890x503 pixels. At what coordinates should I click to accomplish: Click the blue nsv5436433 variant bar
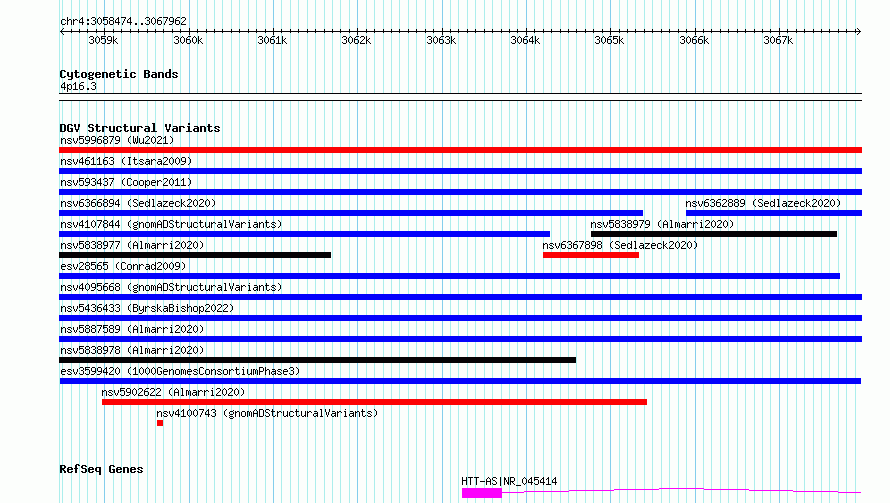pos(460,318)
